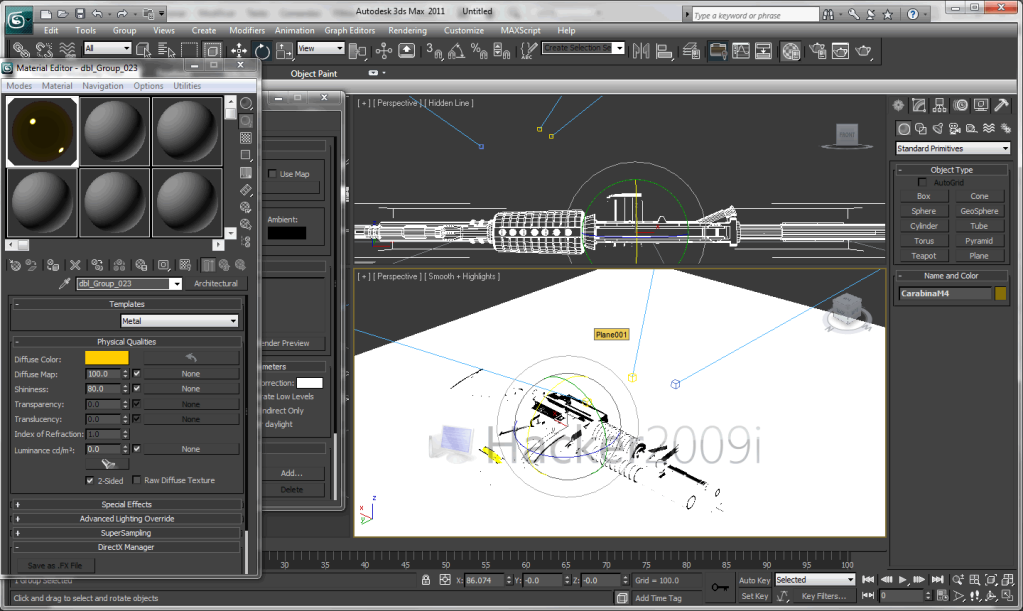Uncheck the 2-Sided checkbox

tap(90, 481)
